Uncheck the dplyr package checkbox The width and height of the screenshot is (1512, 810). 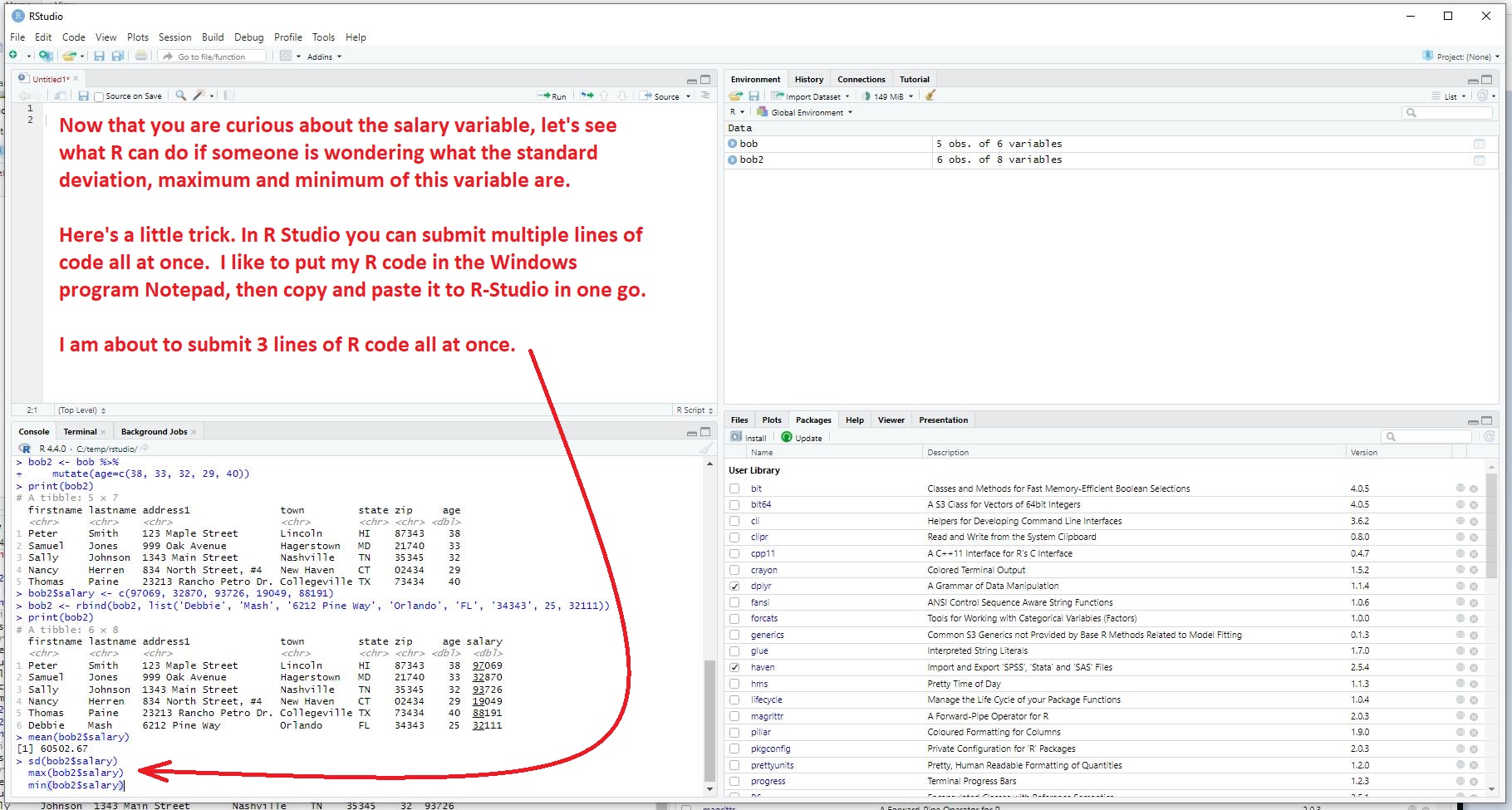734,587
